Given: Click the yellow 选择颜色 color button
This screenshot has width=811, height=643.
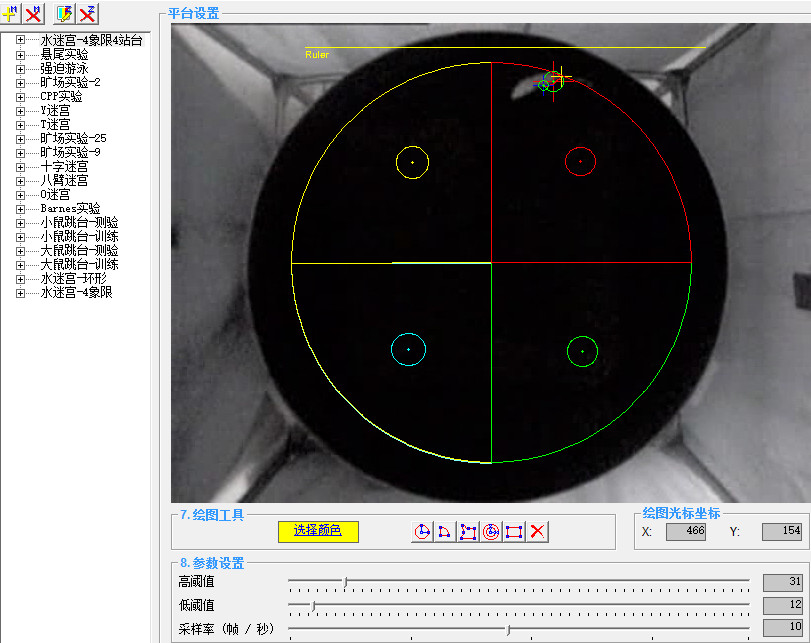Looking at the screenshot, I should coord(318,531).
